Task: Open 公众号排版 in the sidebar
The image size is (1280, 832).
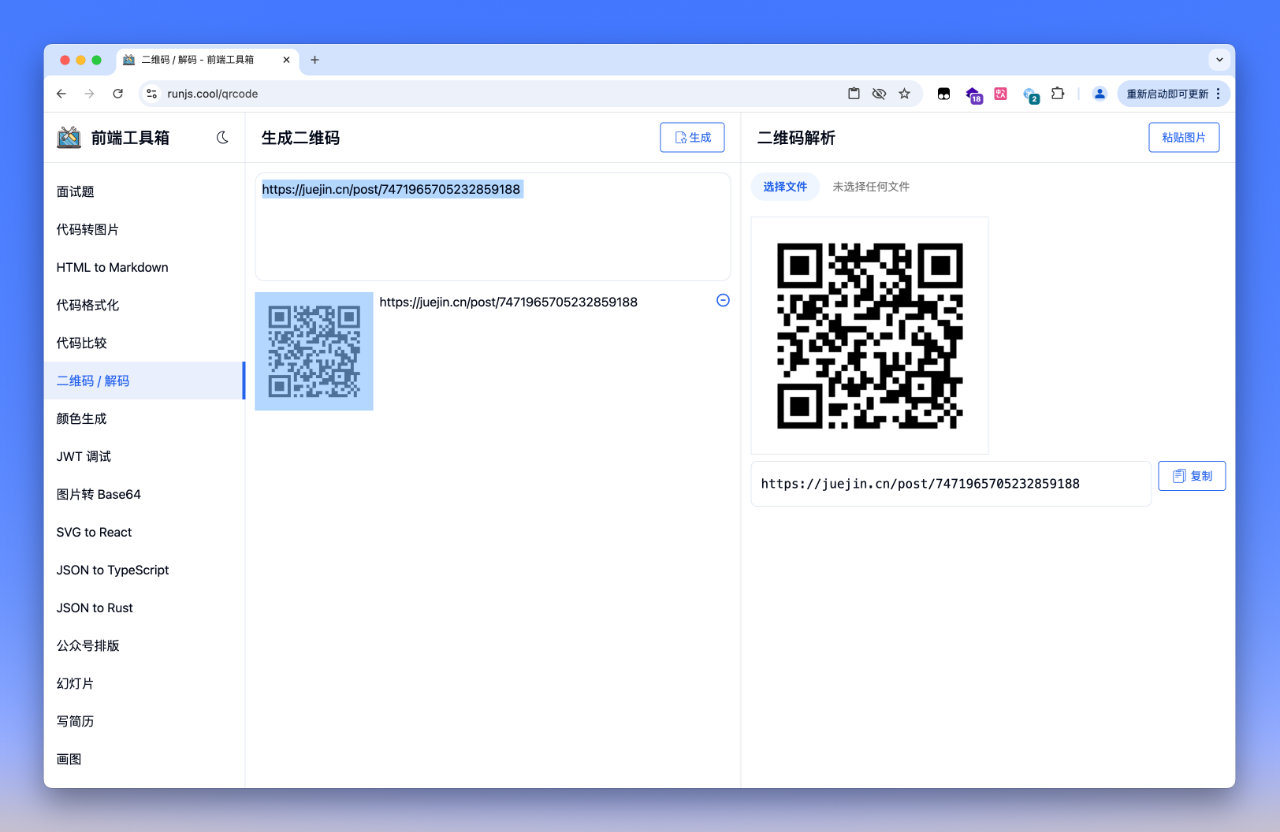Action: [144, 646]
